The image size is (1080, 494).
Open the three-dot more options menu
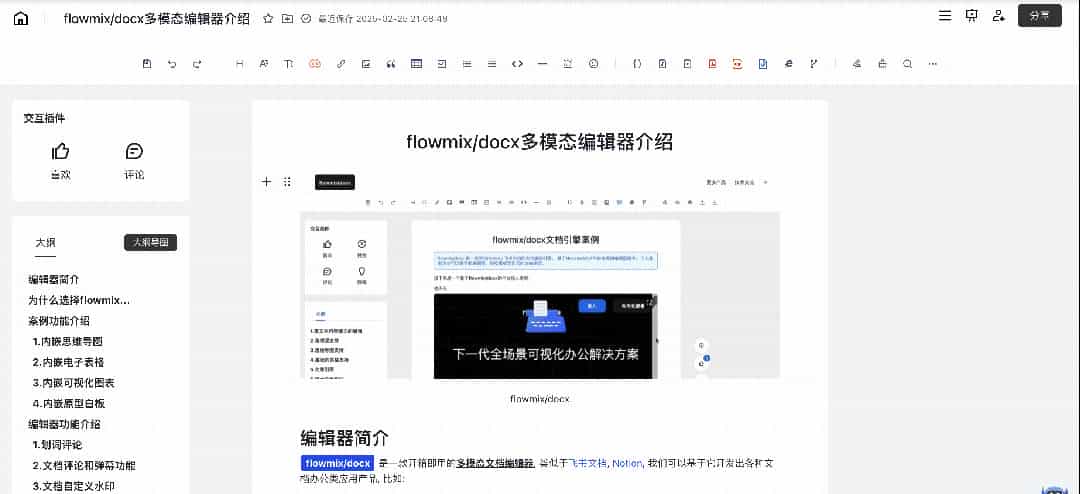(933, 64)
